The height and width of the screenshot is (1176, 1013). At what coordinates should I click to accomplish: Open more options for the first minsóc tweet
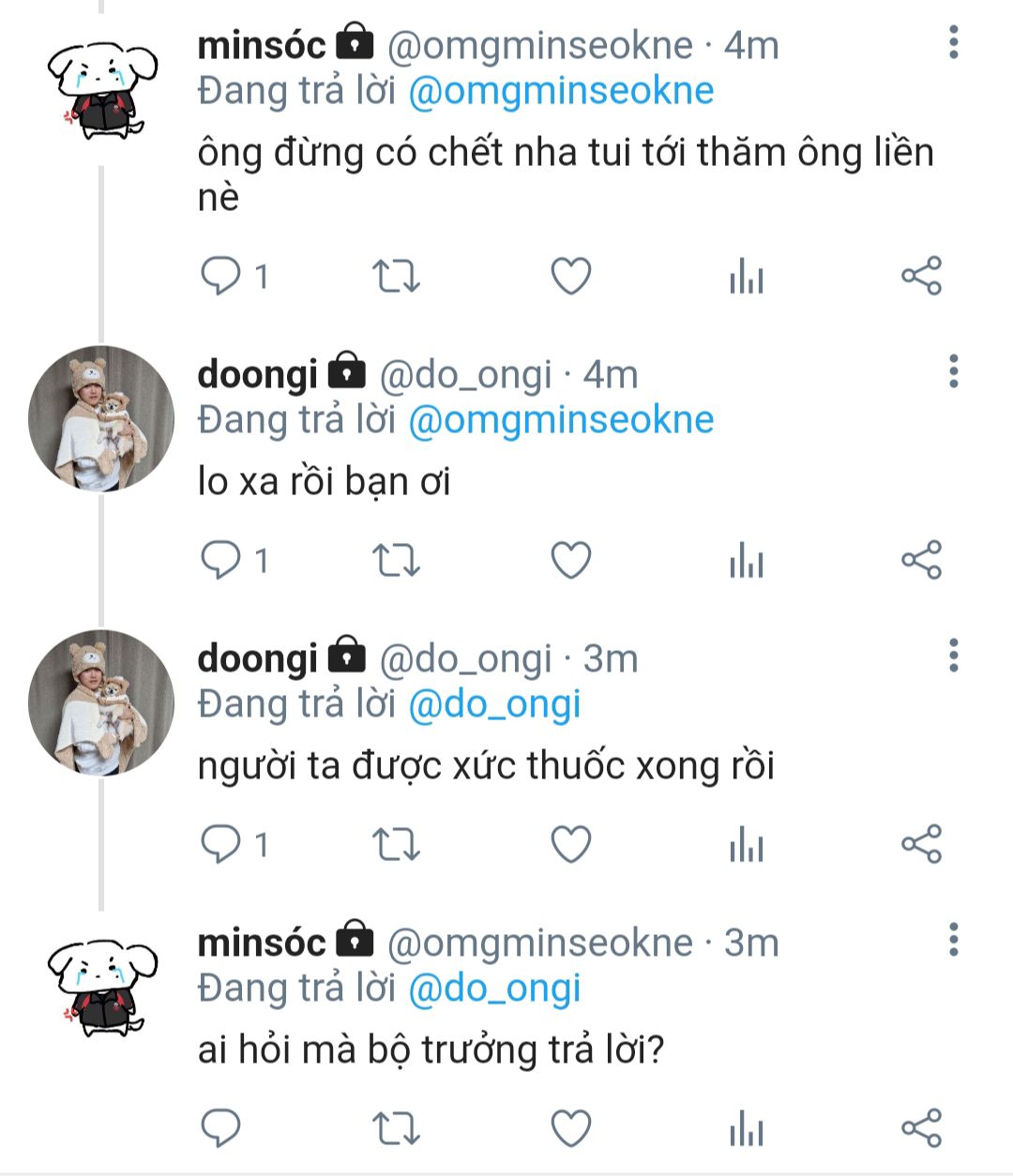(953, 43)
